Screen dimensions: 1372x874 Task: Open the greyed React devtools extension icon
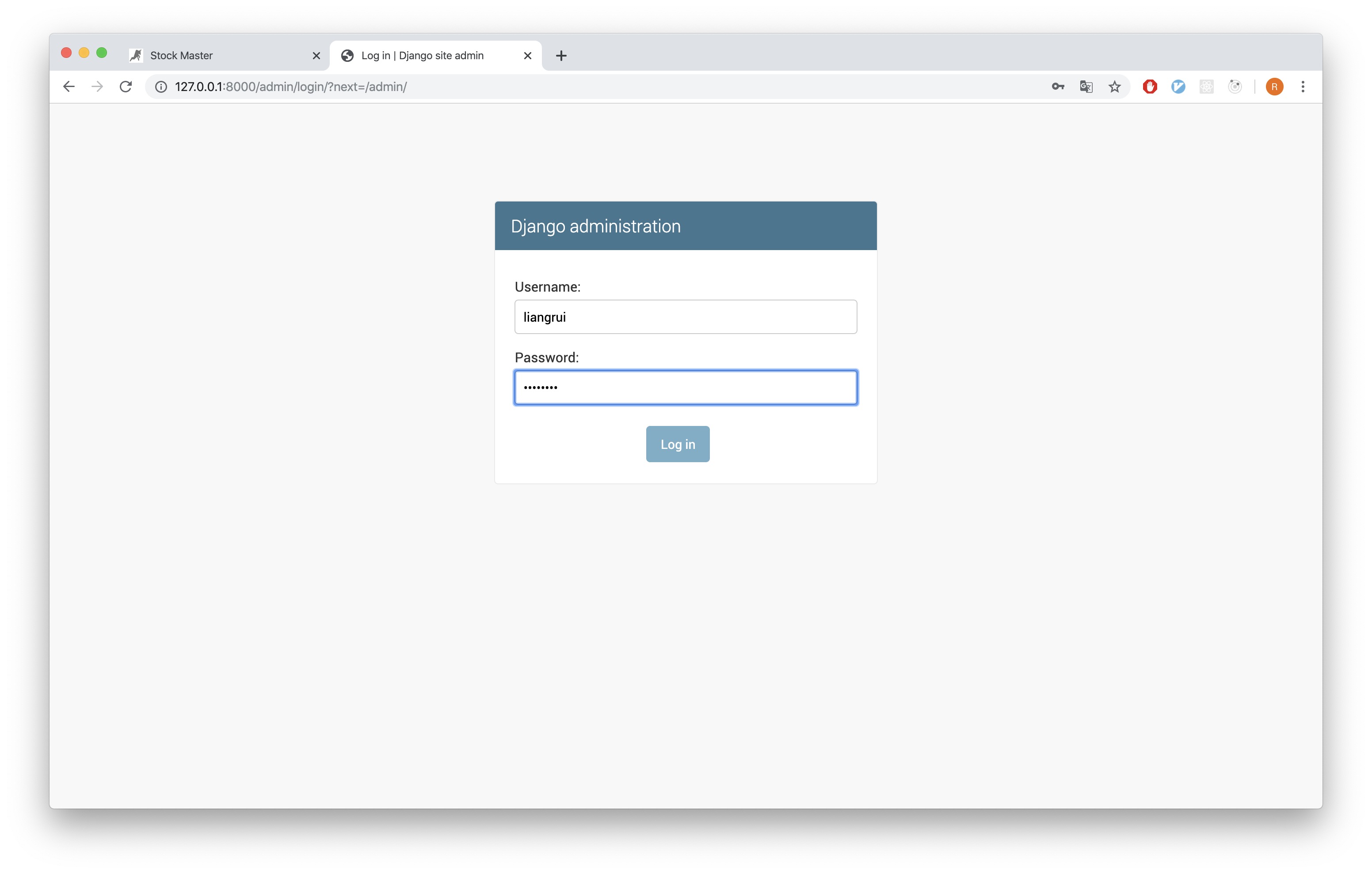pyautogui.click(x=1206, y=87)
